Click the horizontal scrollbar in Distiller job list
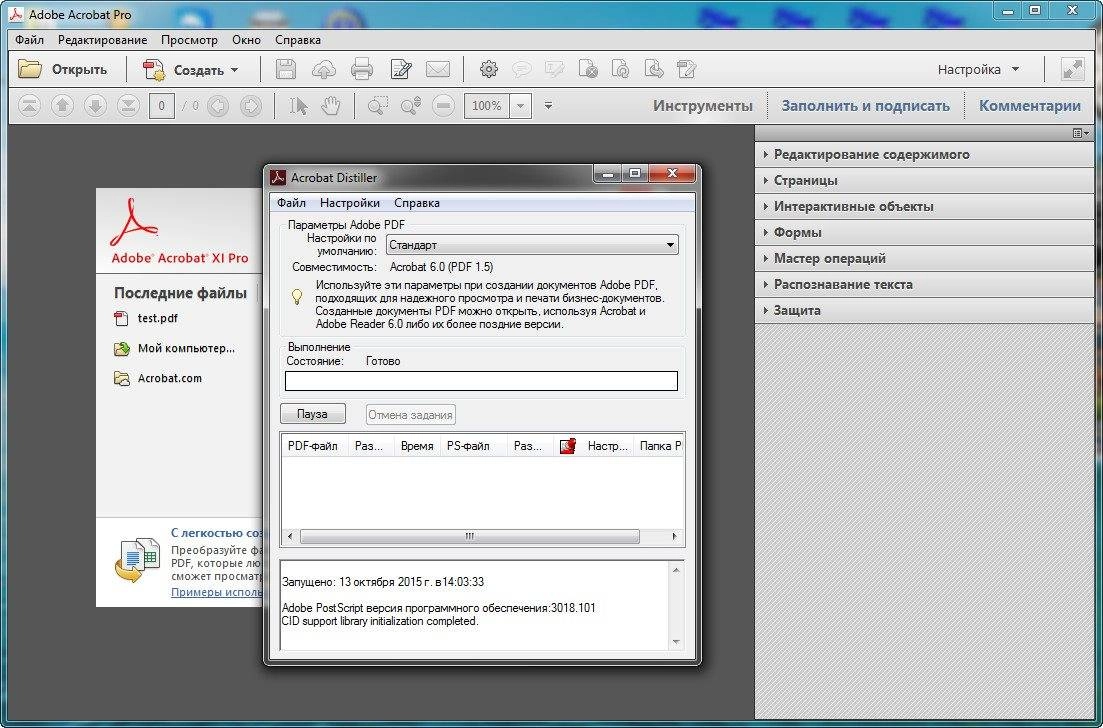Image resolution: width=1103 pixels, height=728 pixels. (469, 537)
